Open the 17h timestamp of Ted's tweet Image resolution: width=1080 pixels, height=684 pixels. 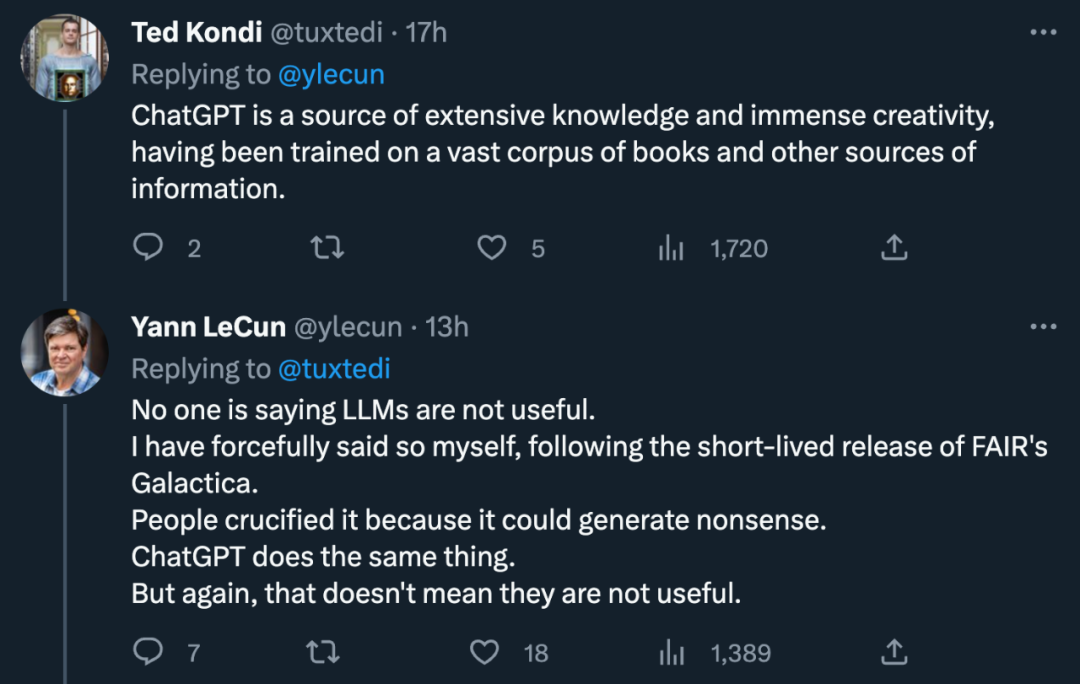pos(426,32)
